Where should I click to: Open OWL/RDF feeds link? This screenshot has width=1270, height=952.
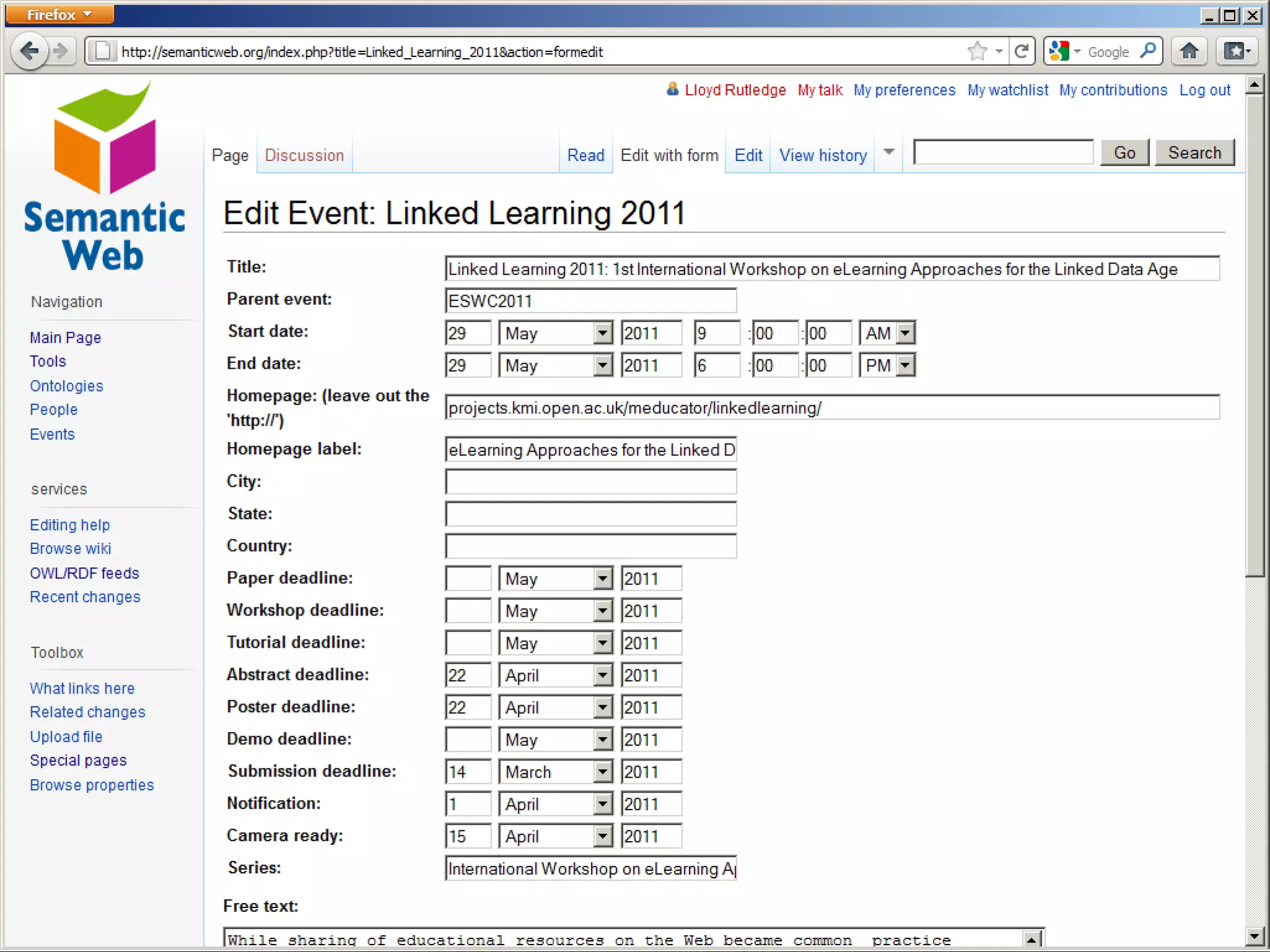pyautogui.click(x=84, y=573)
